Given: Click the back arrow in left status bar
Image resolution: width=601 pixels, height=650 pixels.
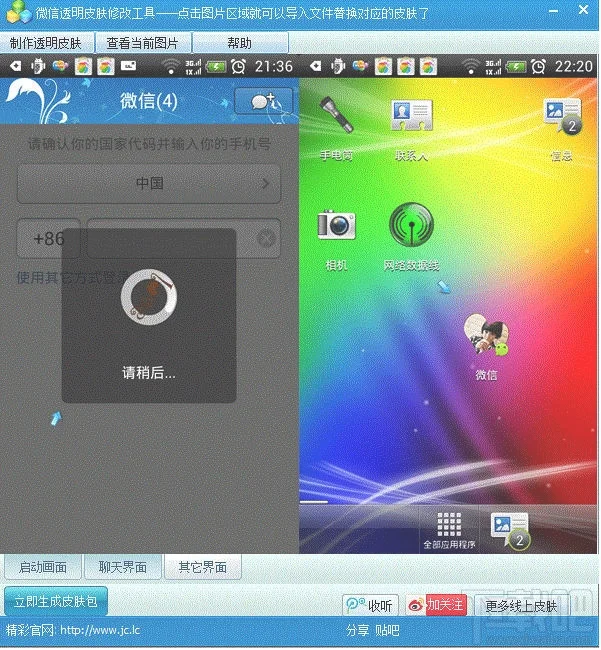Looking at the screenshot, I should 15,66.
